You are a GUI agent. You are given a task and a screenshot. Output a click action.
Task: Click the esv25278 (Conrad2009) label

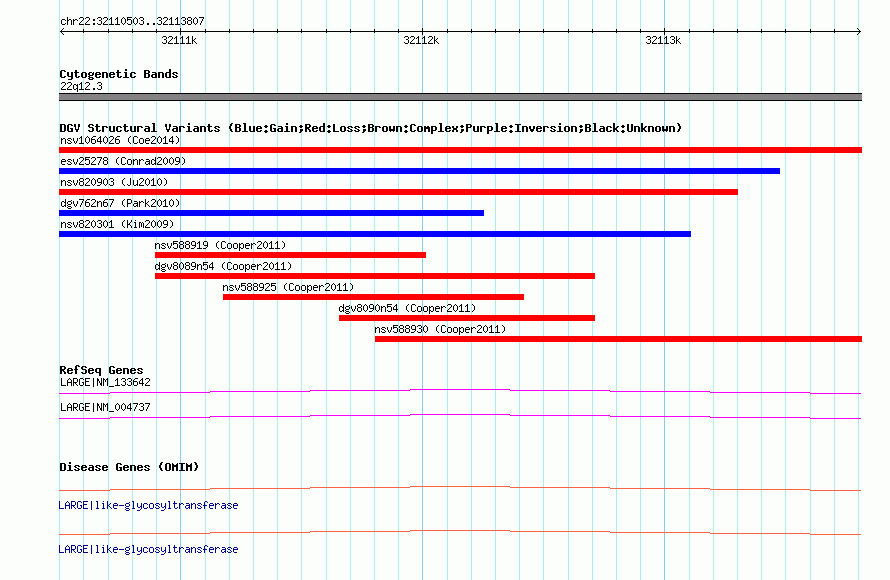pyautogui.click(x=123, y=161)
